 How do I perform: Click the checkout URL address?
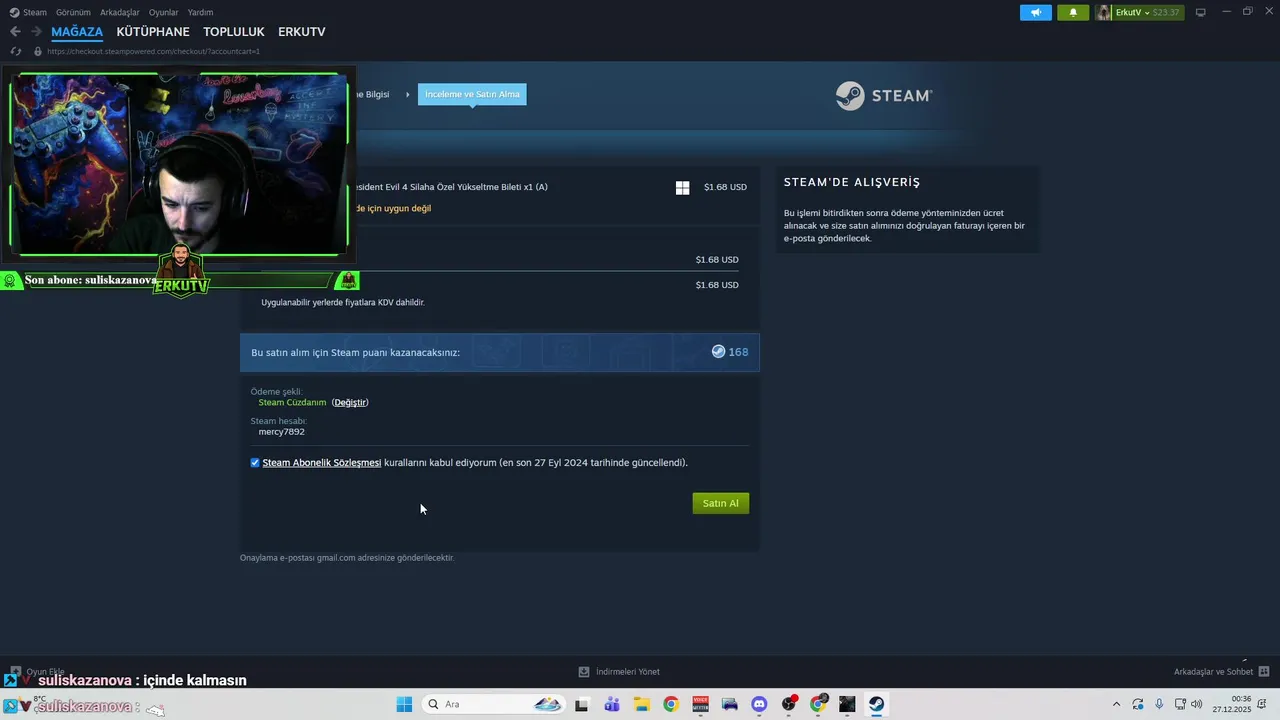pos(153,51)
